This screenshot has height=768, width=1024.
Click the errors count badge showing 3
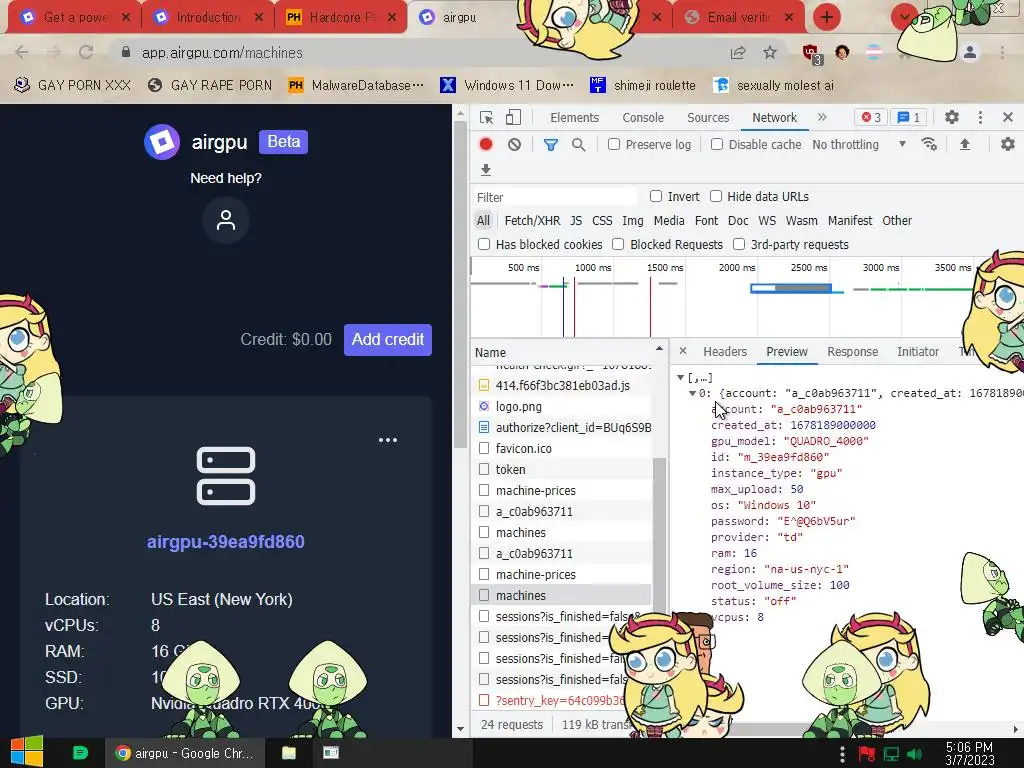point(871,118)
